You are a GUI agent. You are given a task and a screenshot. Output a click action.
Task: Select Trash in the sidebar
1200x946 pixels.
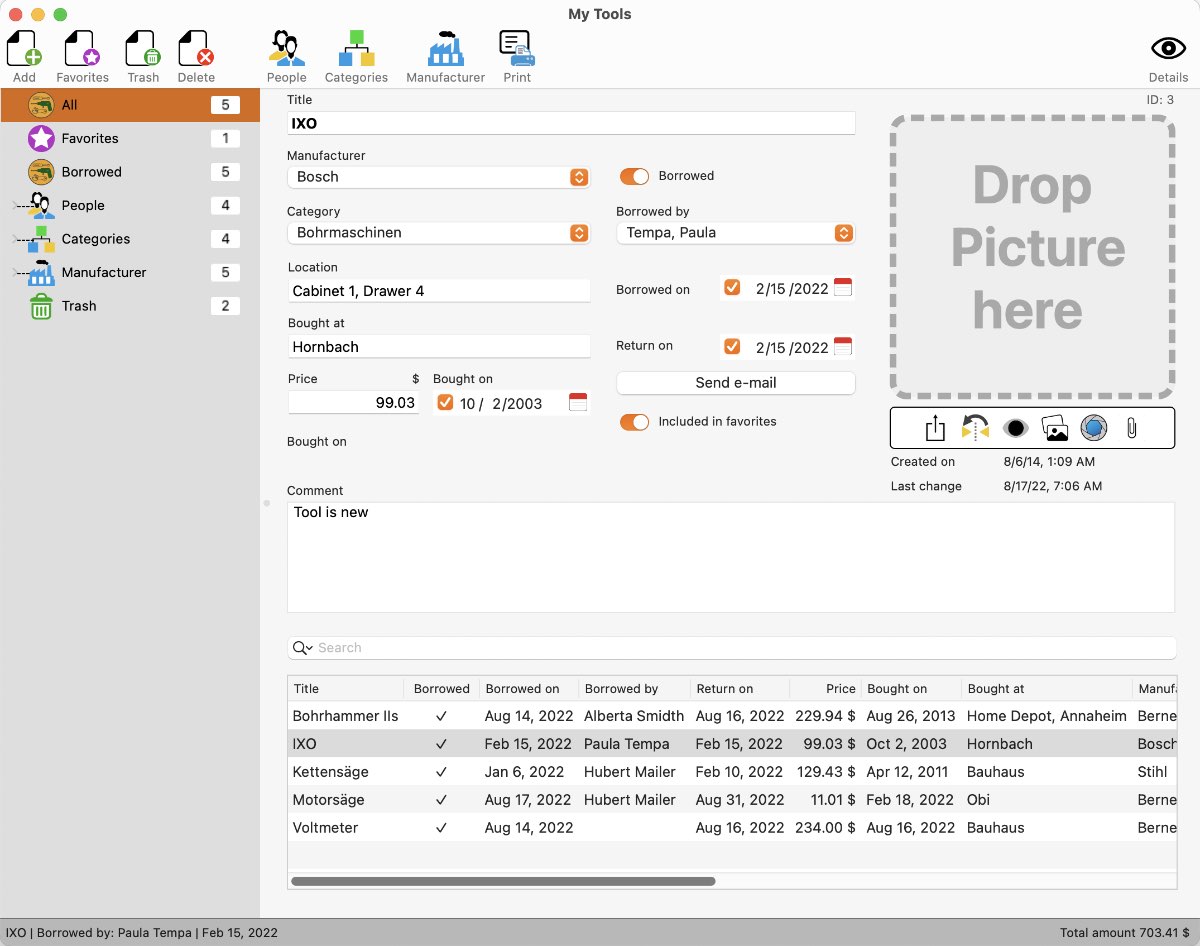pos(130,306)
